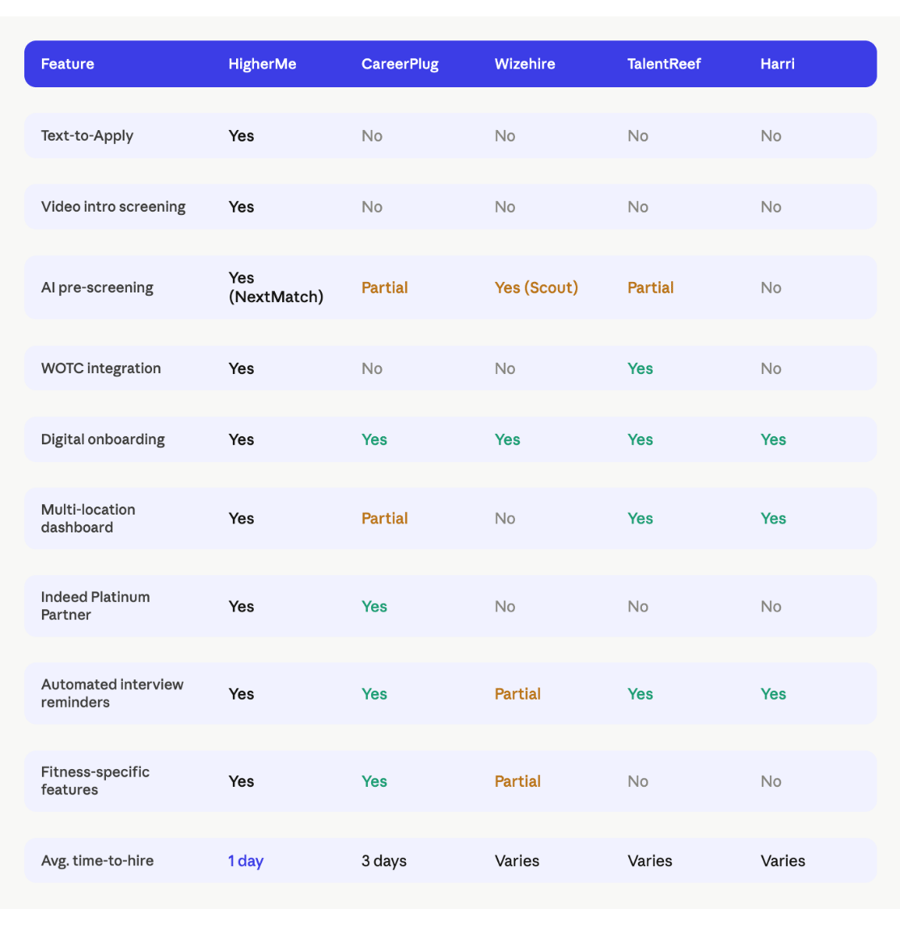Viewport: 900px width, 925px height.
Task: Select the Automated interview reminders row label
Action: (x=112, y=693)
